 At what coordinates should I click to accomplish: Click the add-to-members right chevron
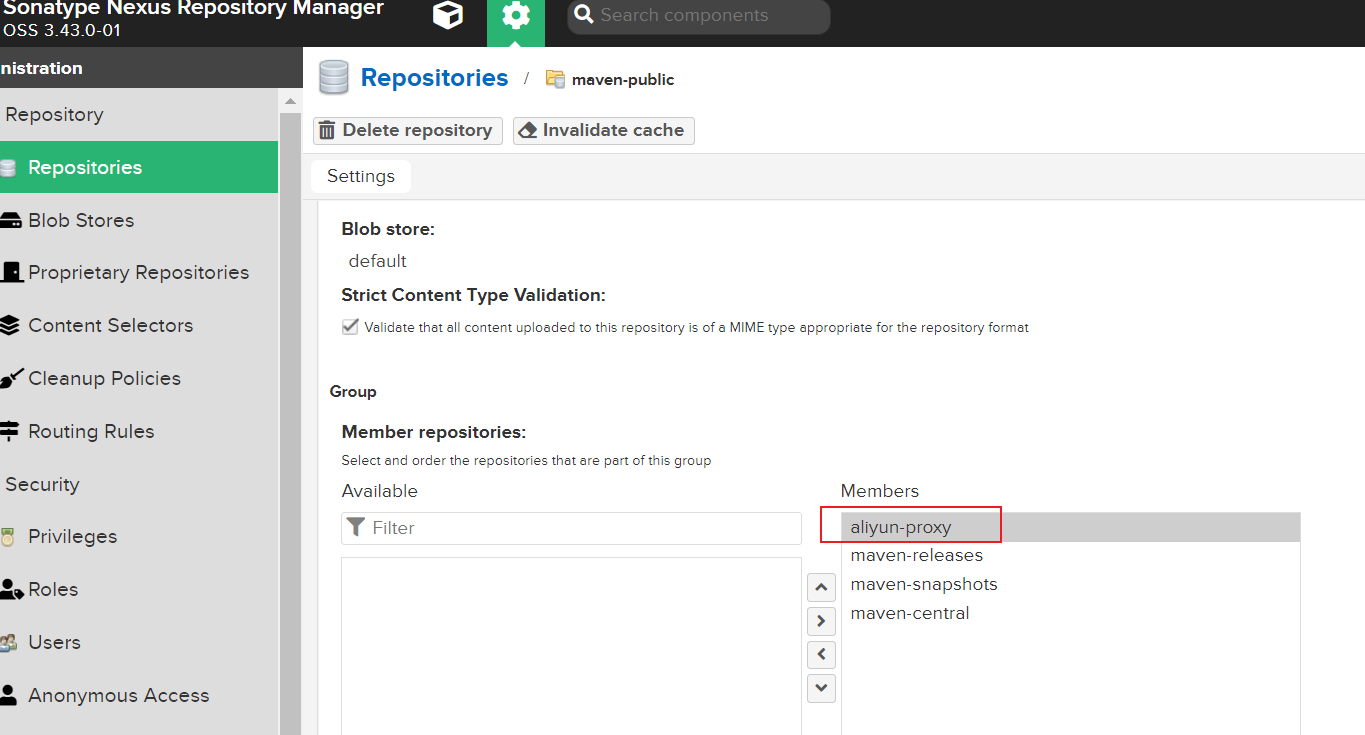[821, 621]
